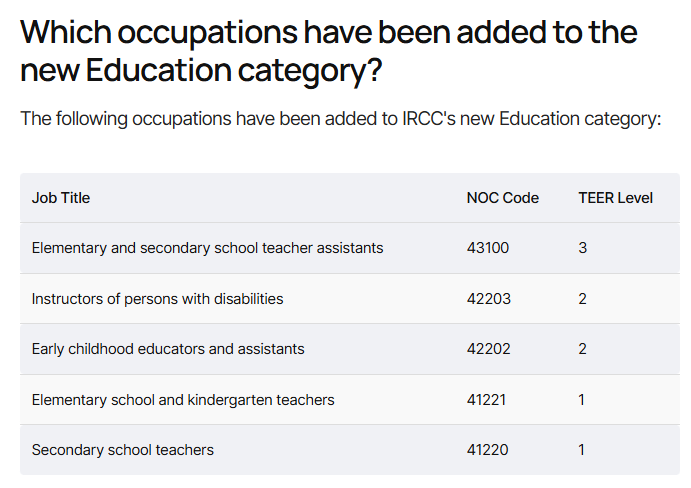
Task: Click TEER level 1 for kindergarten teachers row
Action: (582, 400)
